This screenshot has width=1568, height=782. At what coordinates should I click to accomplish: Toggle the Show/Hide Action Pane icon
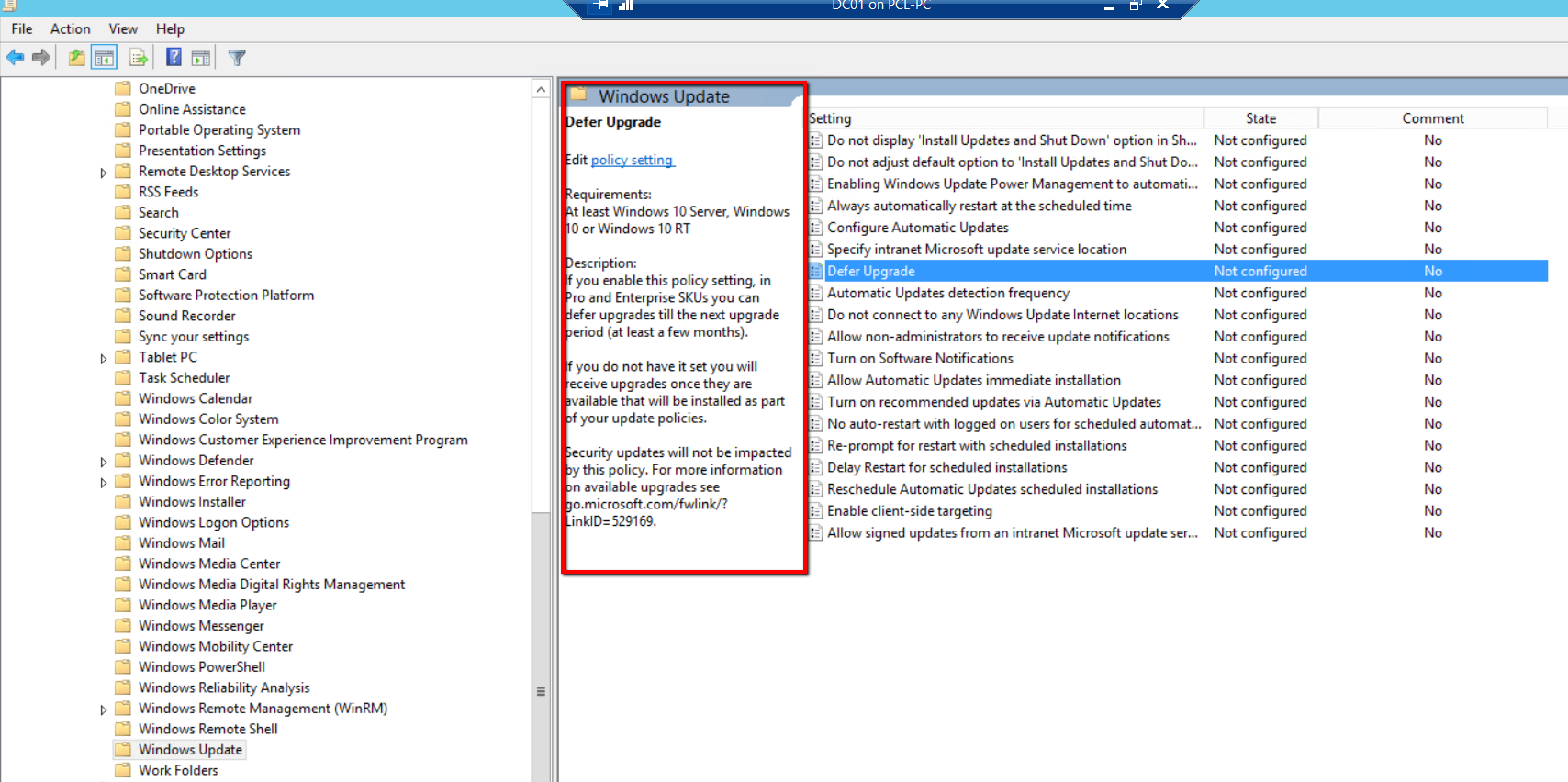201,58
